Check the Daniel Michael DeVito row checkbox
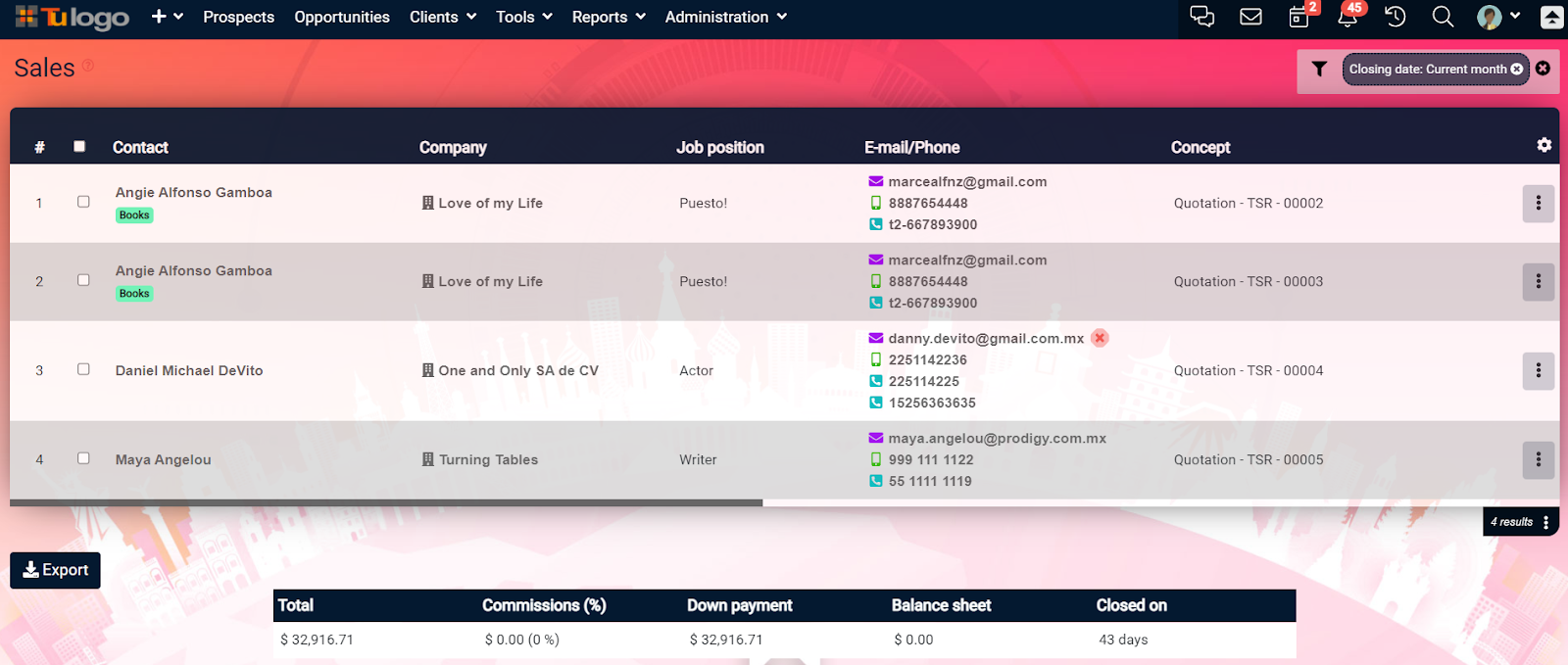 pyautogui.click(x=83, y=369)
